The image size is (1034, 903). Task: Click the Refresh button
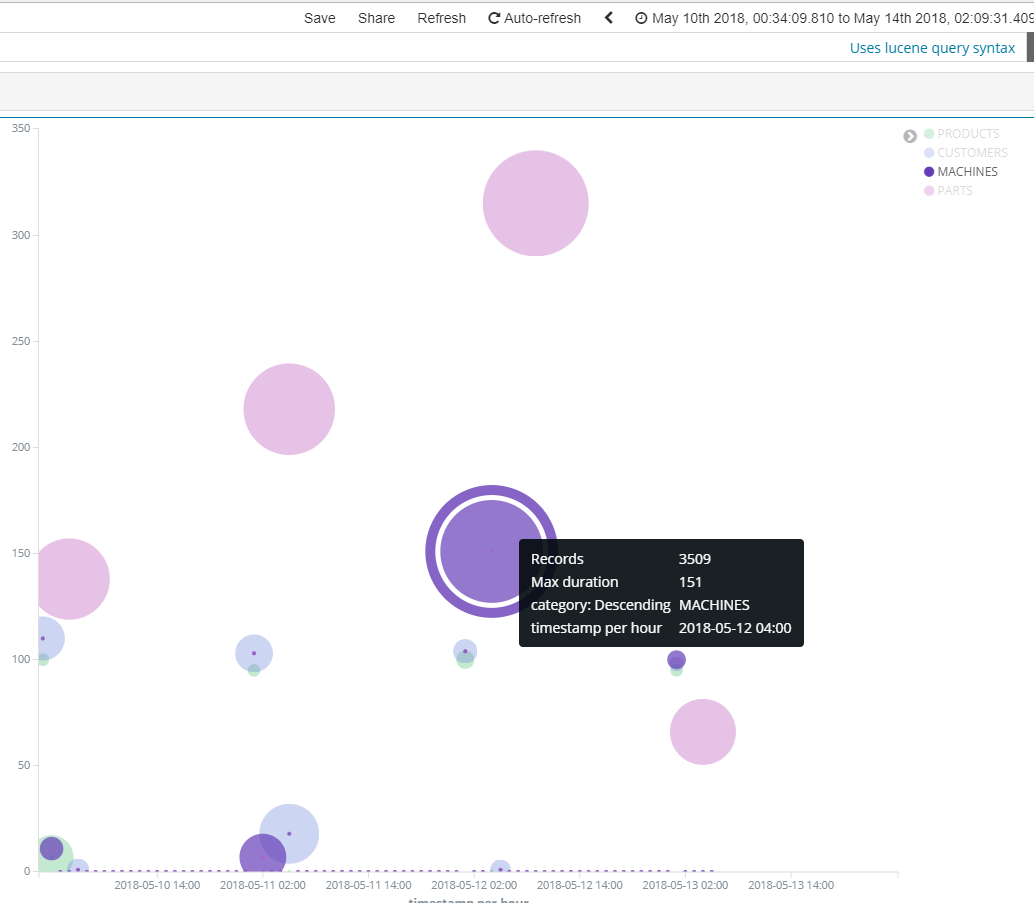point(442,18)
